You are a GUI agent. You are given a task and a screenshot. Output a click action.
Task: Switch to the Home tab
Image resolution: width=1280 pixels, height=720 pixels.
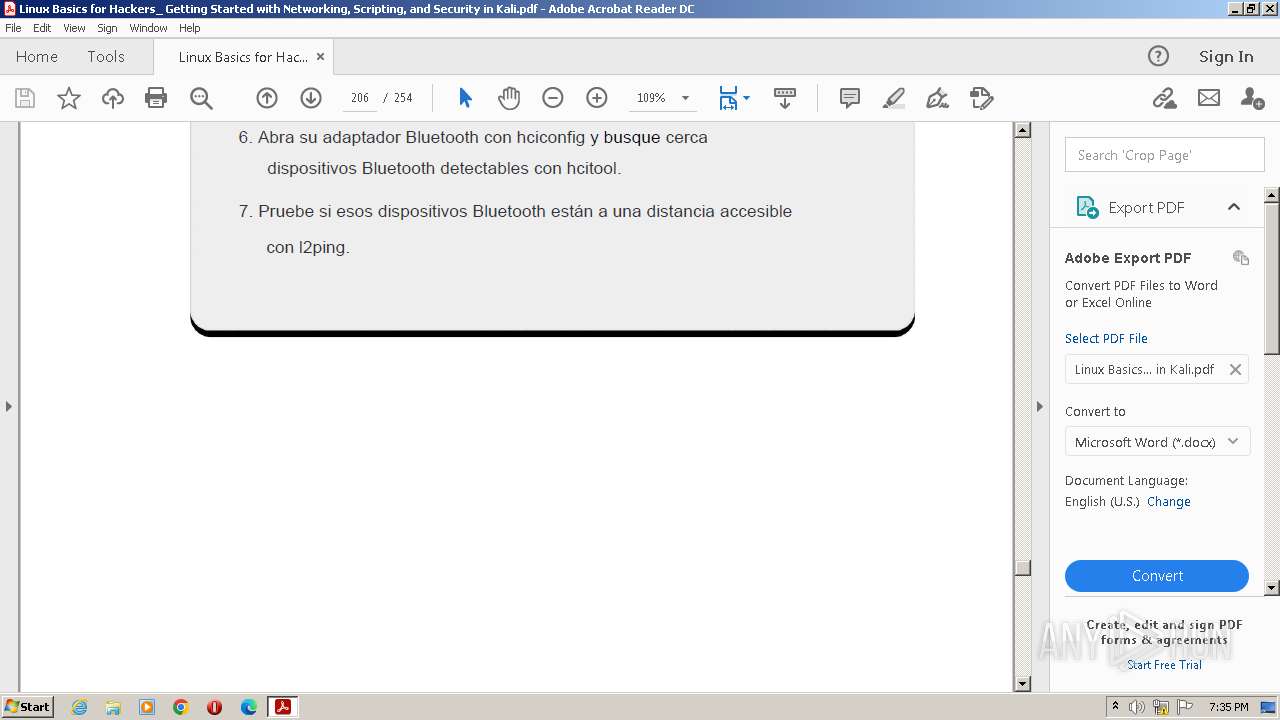pyautogui.click(x=37, y=57)
